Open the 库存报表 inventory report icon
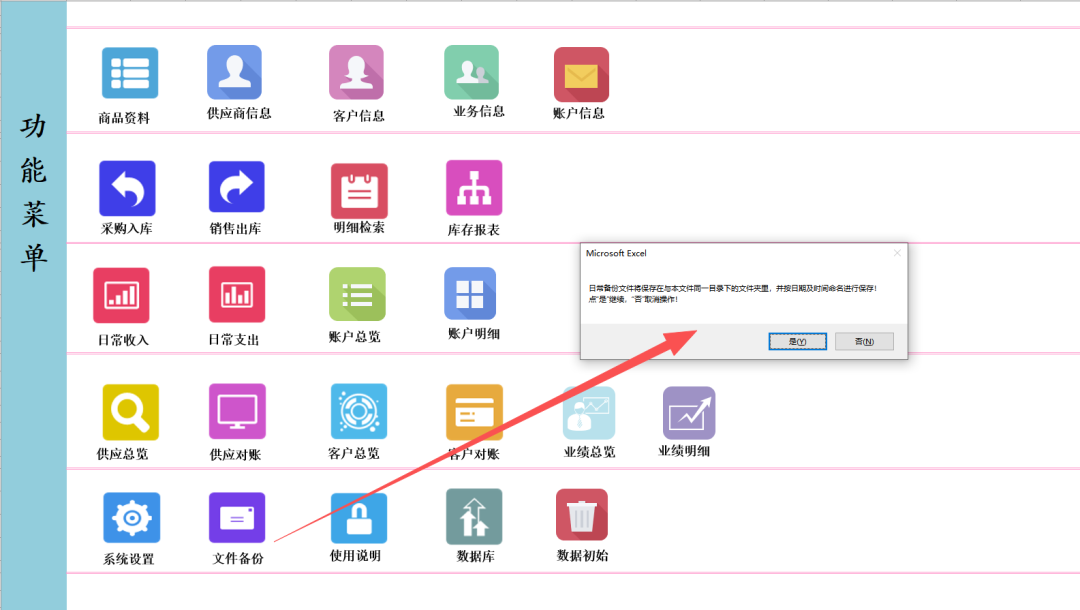This screenshot has width=1080, height=610. coord(474,188)
